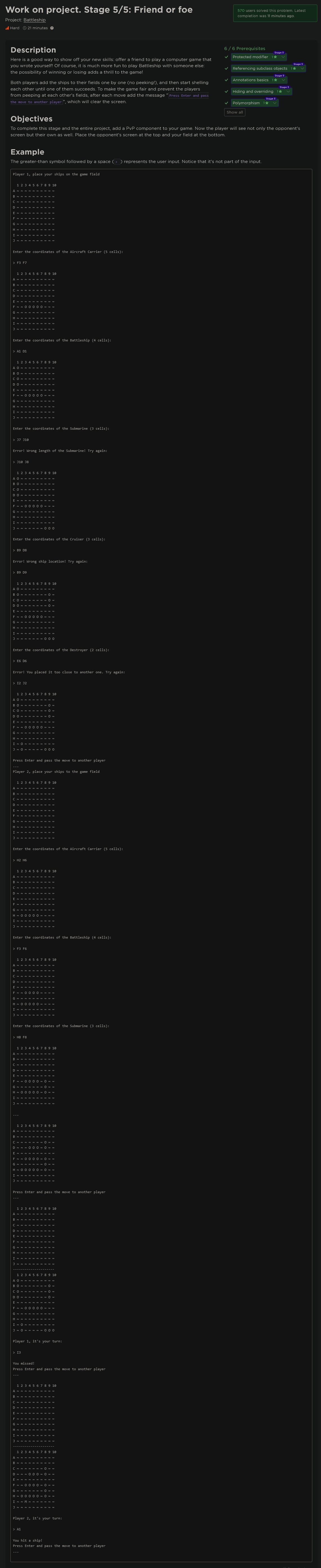Toggle the checkmark for Referencing subclass objects
This screenshot has width=321, height=1568.
click(226, 69)
